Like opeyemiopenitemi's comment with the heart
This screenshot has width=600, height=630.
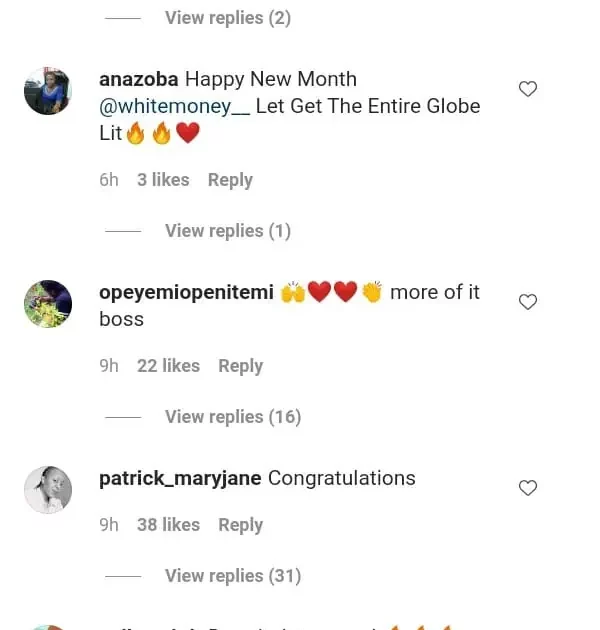click(528, 302)
